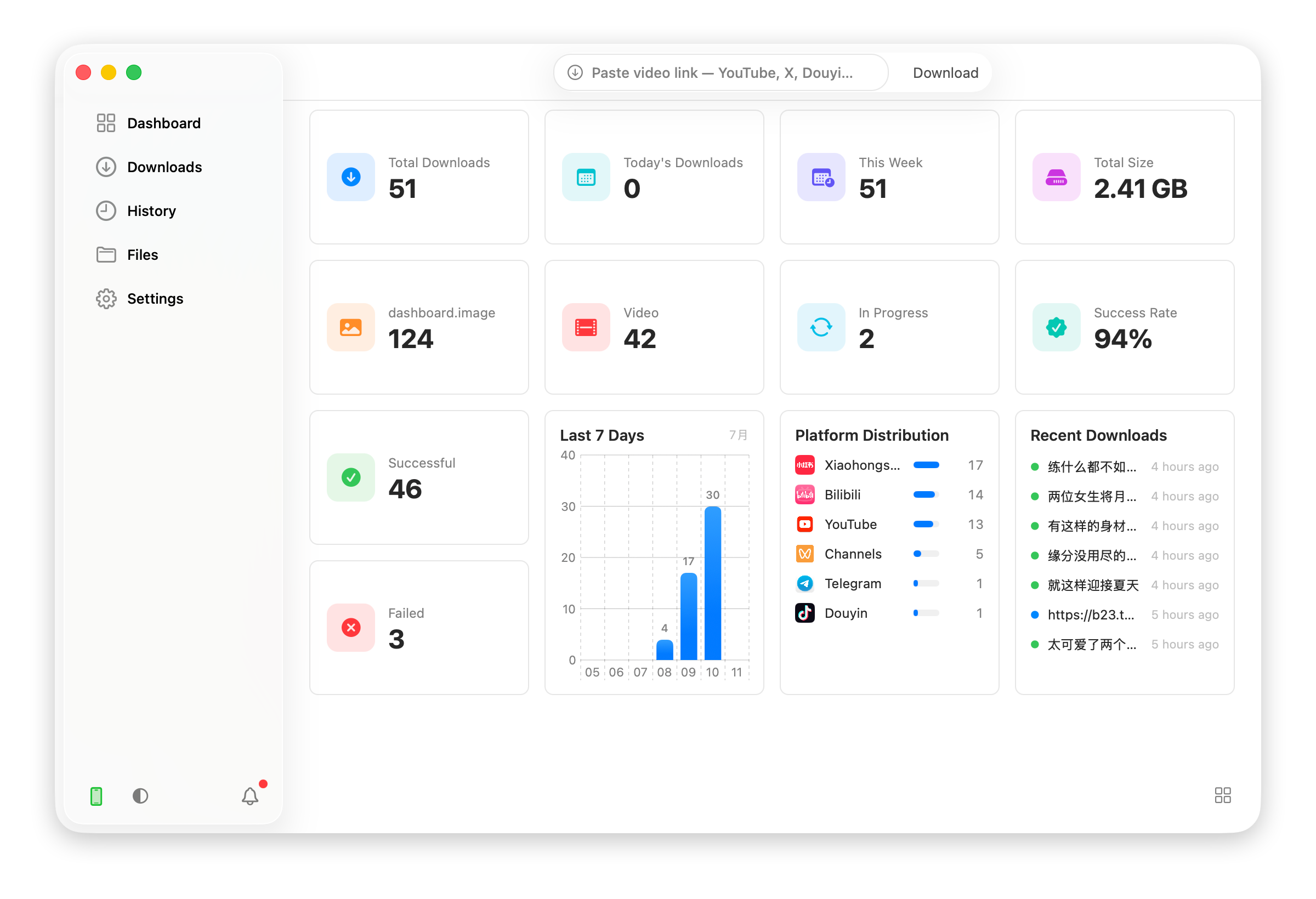Open notifications via the bell icon
This screenshot has width=1316, height=899.
click(250, 796)
